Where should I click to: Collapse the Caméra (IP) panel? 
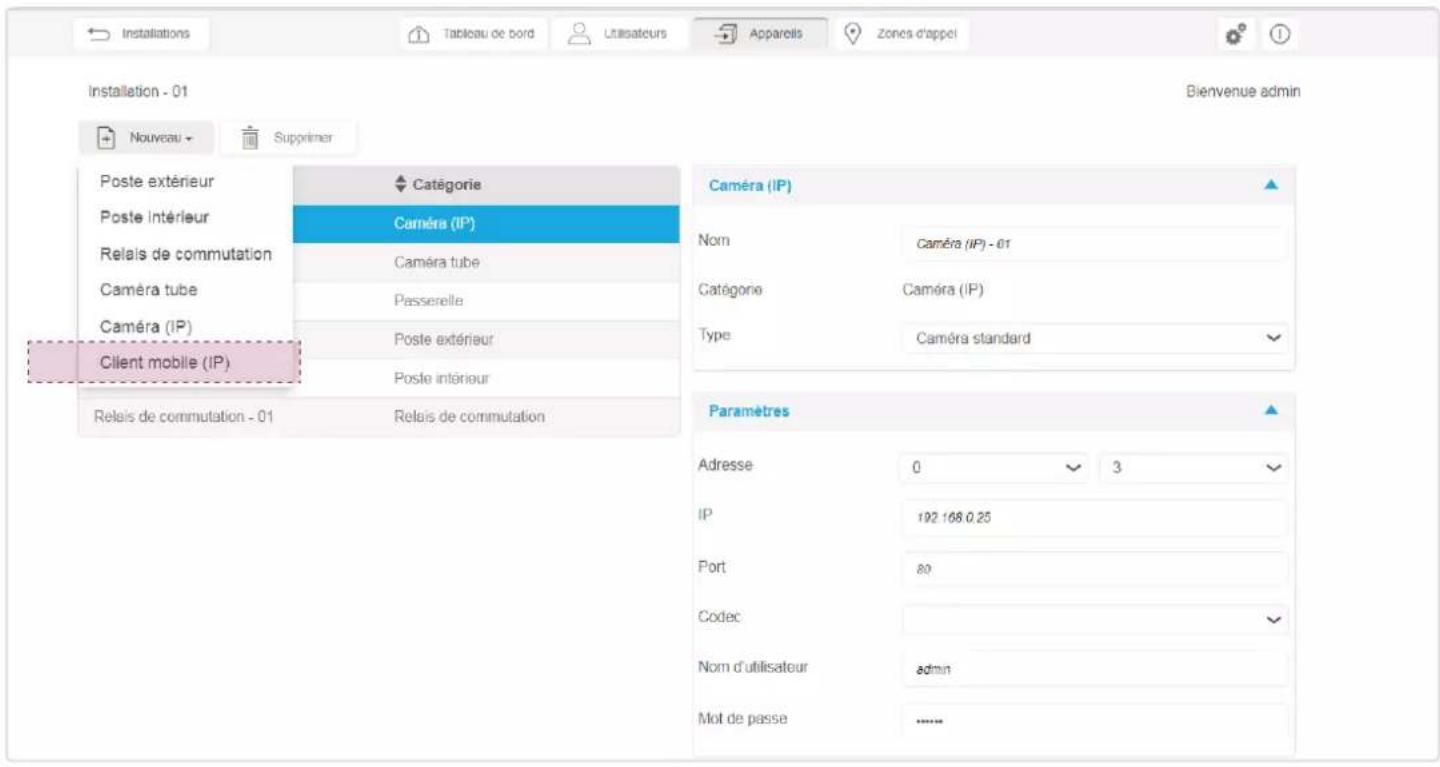pyautogui.click(x=1270, y=185)
